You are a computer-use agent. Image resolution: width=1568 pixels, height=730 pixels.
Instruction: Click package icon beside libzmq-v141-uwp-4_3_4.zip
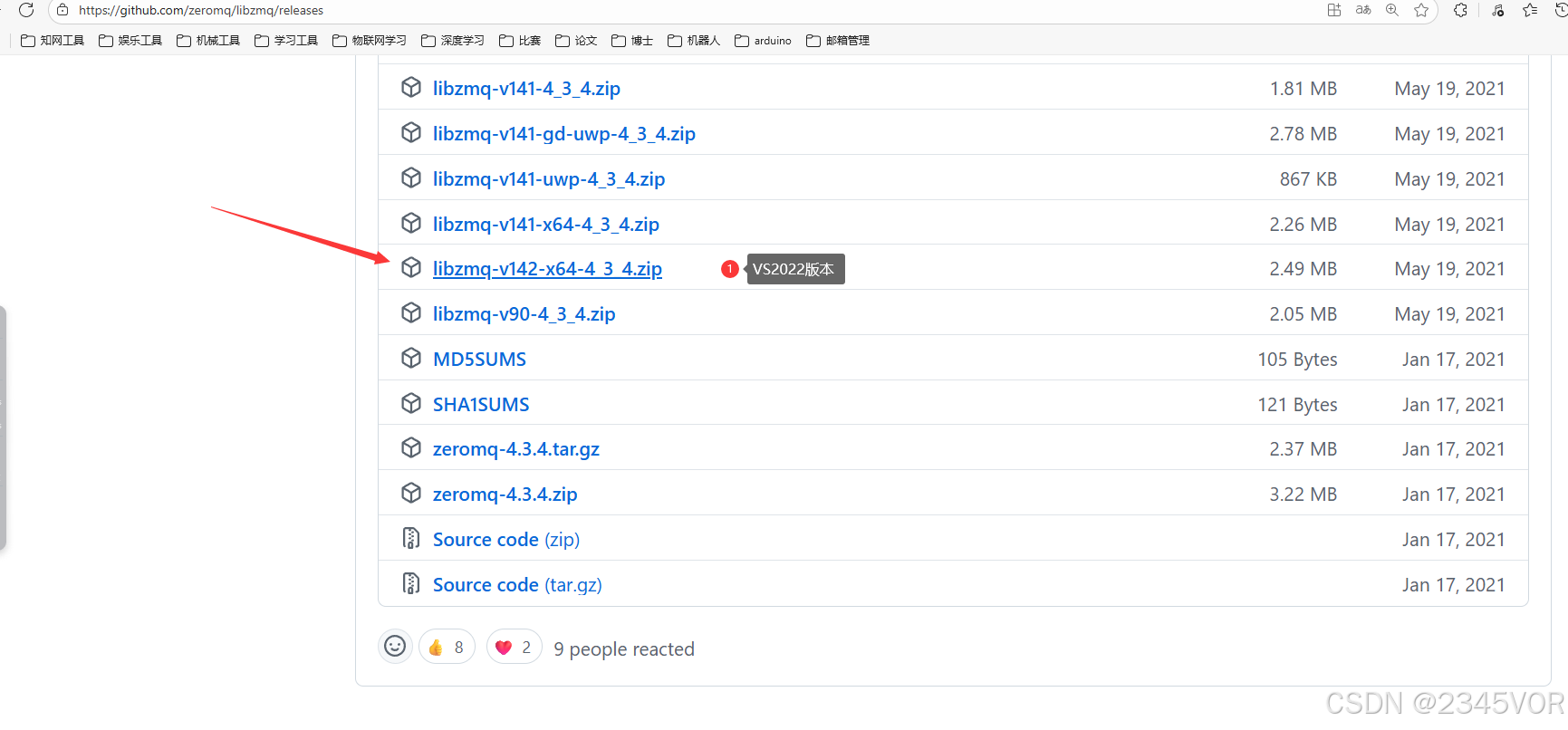[x=411, y=178]
